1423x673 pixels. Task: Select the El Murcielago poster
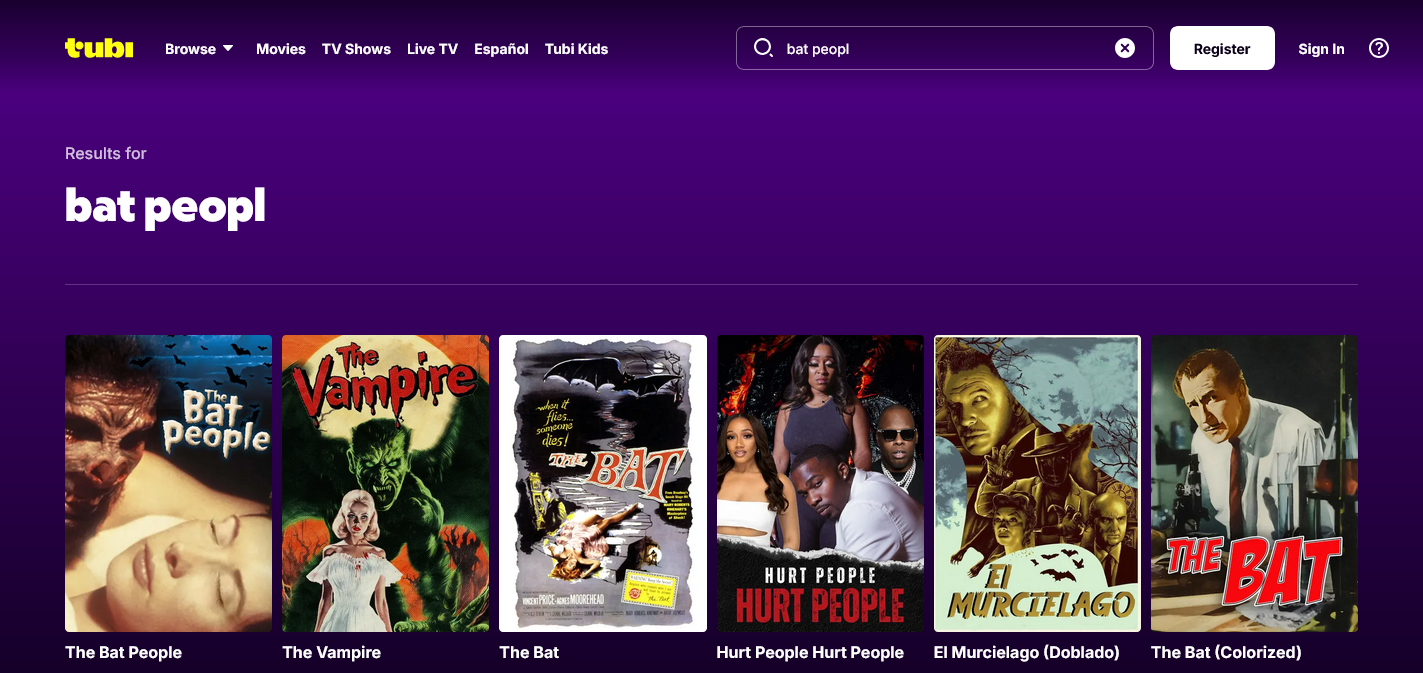click(x=1037, y=483)
